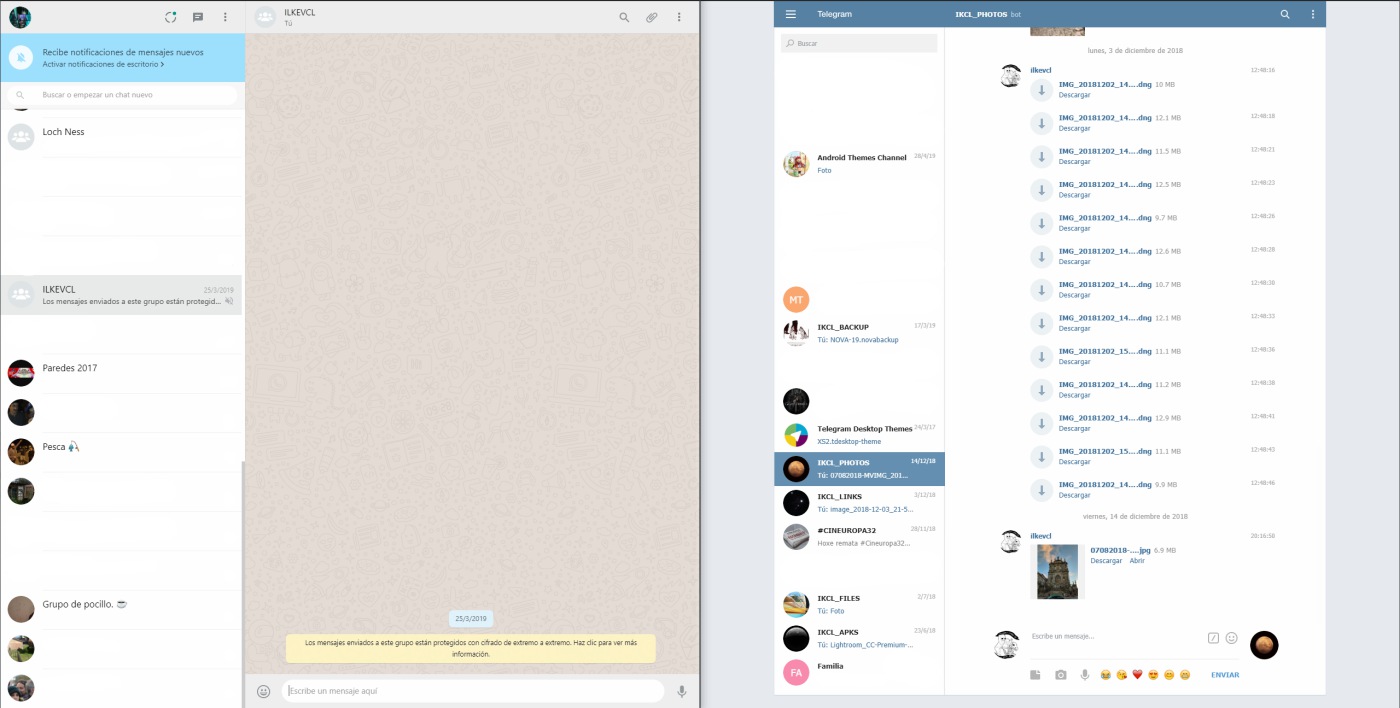Click the Telegram camera icon
The height and width of the screenshot is (708, 1400).
[x=1060, y=675]
